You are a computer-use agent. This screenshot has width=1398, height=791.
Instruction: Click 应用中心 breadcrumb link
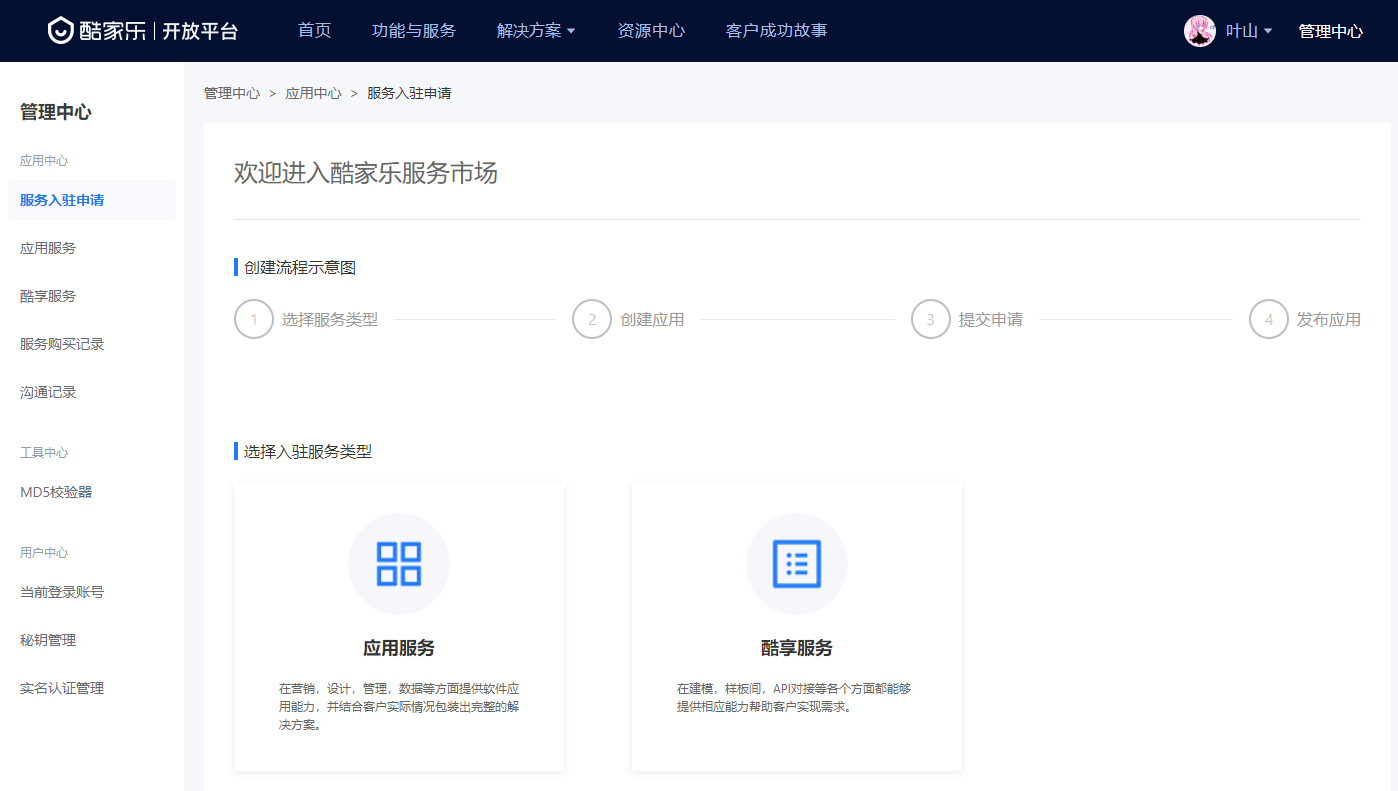(313, 93)
